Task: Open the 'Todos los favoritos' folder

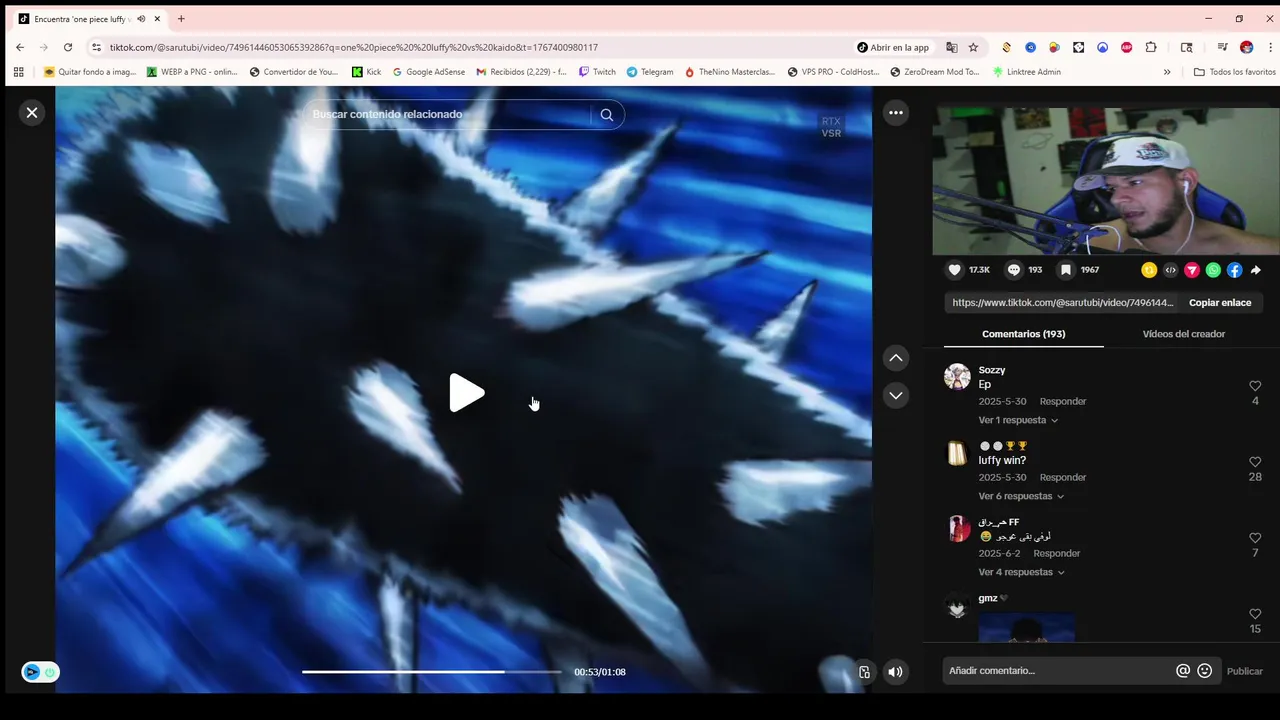Action: tap(1235, 72)
